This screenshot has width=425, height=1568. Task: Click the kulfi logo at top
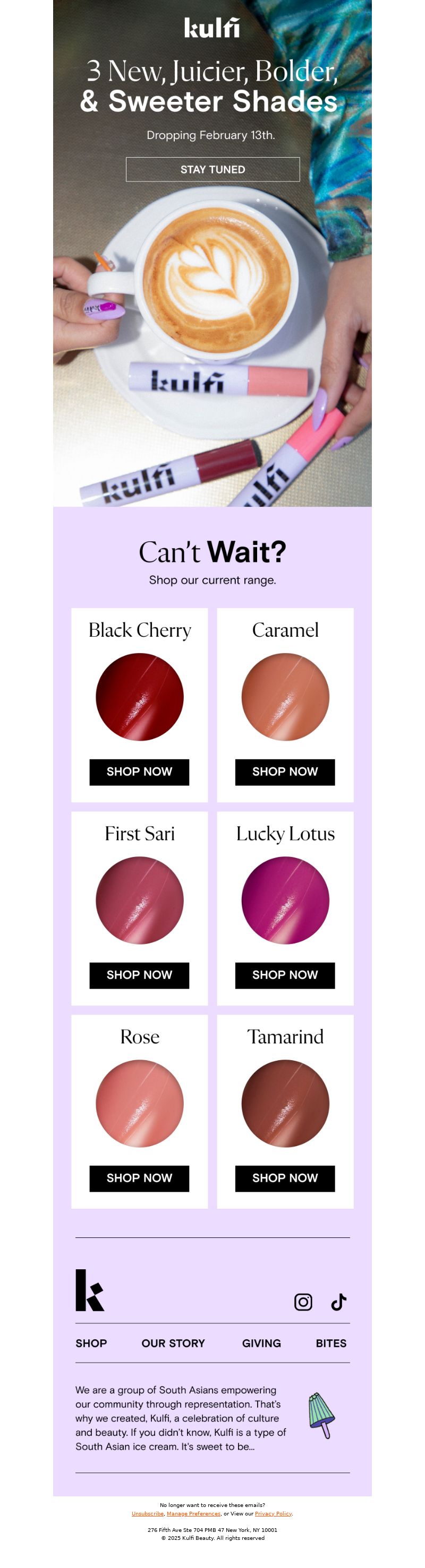212,28
